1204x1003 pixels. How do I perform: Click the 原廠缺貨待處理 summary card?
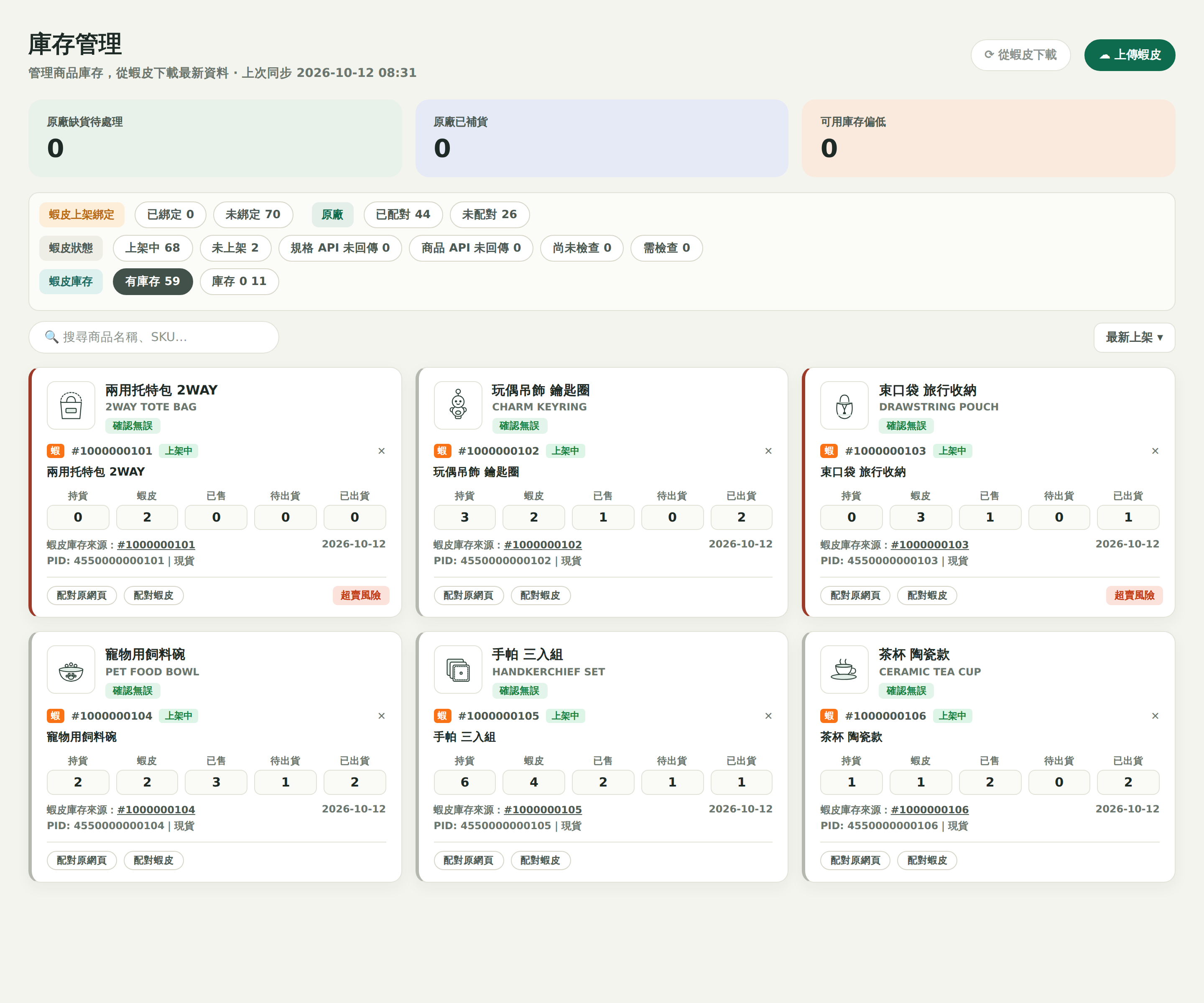pos(215,138)
